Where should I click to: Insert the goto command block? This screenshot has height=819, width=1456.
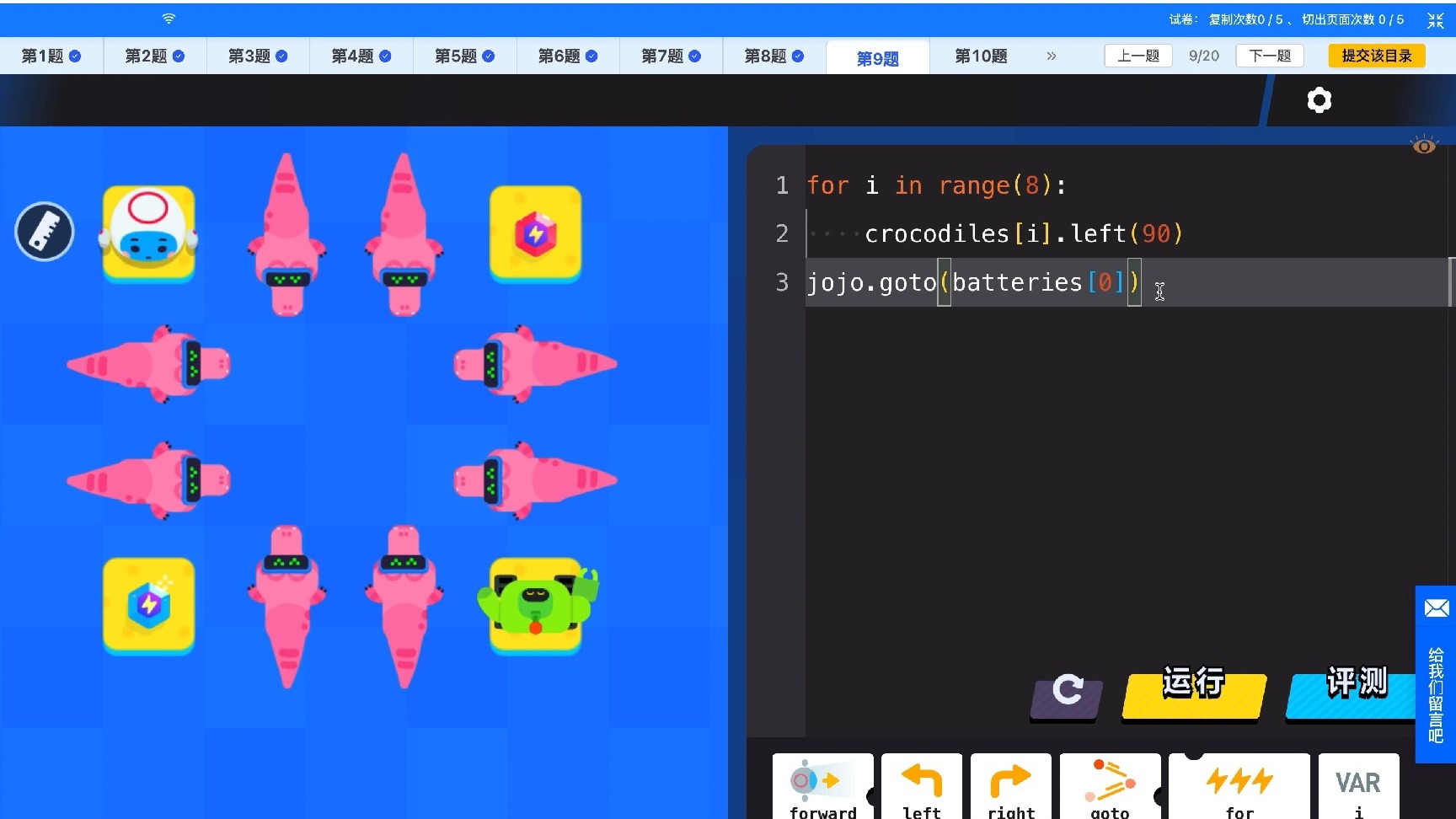(1110, 787)
